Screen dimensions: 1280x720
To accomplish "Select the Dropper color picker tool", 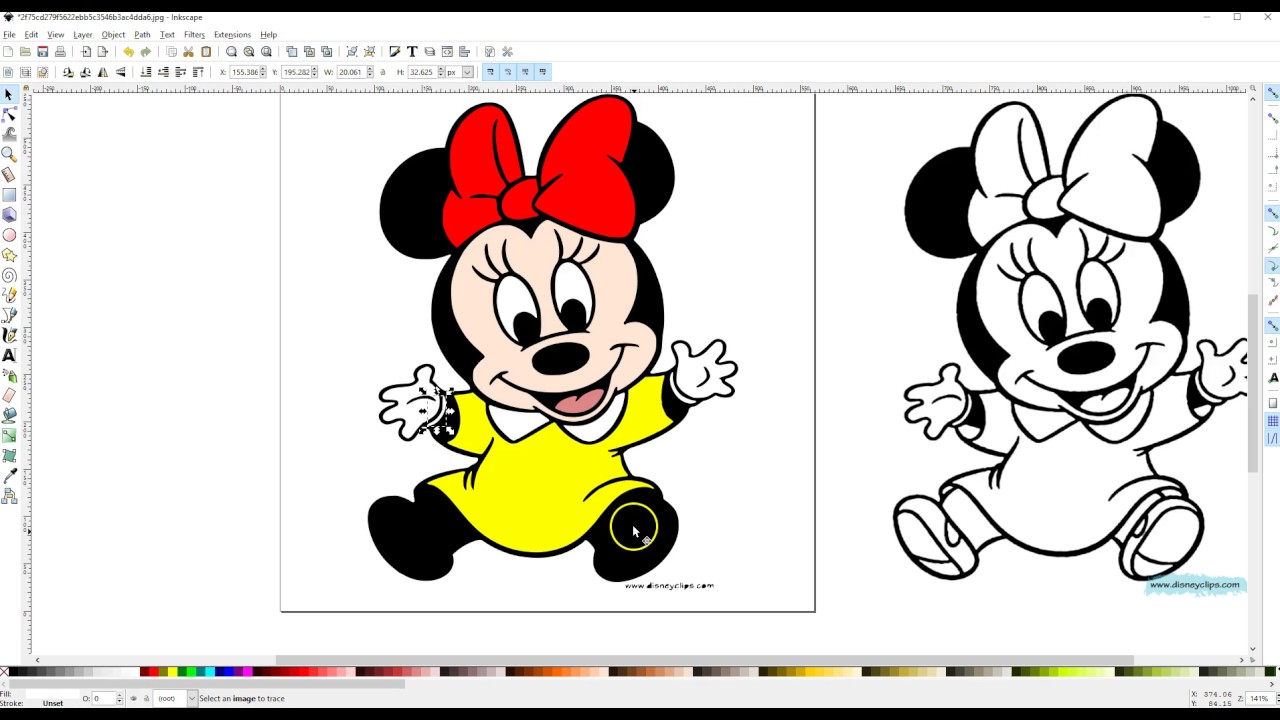I will (9, 476).
